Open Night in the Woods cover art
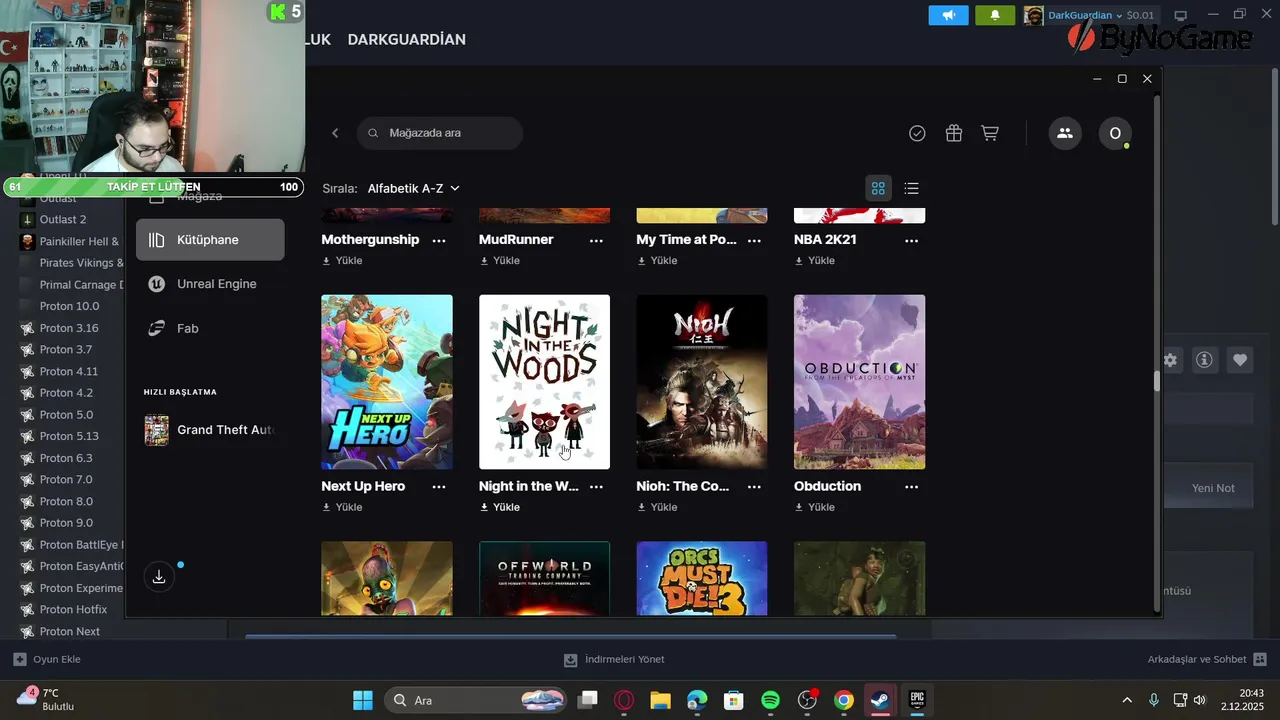The width and height of the screenshot is (1280, 720). pos(544,382)
